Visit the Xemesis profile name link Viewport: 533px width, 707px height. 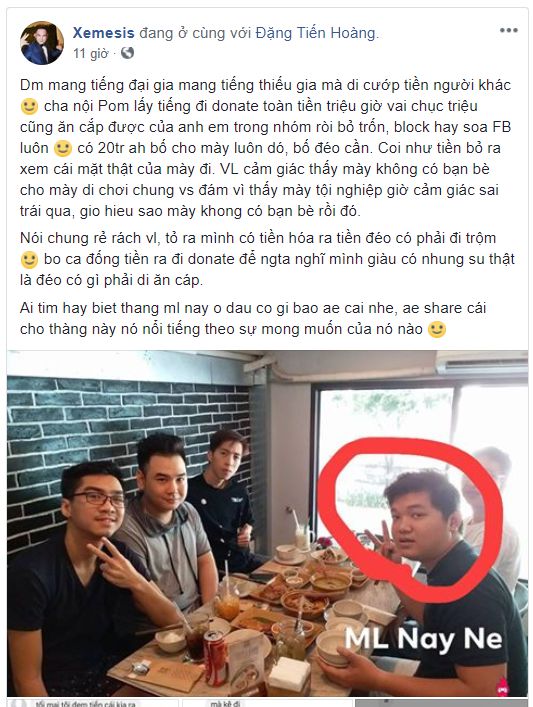104,33
